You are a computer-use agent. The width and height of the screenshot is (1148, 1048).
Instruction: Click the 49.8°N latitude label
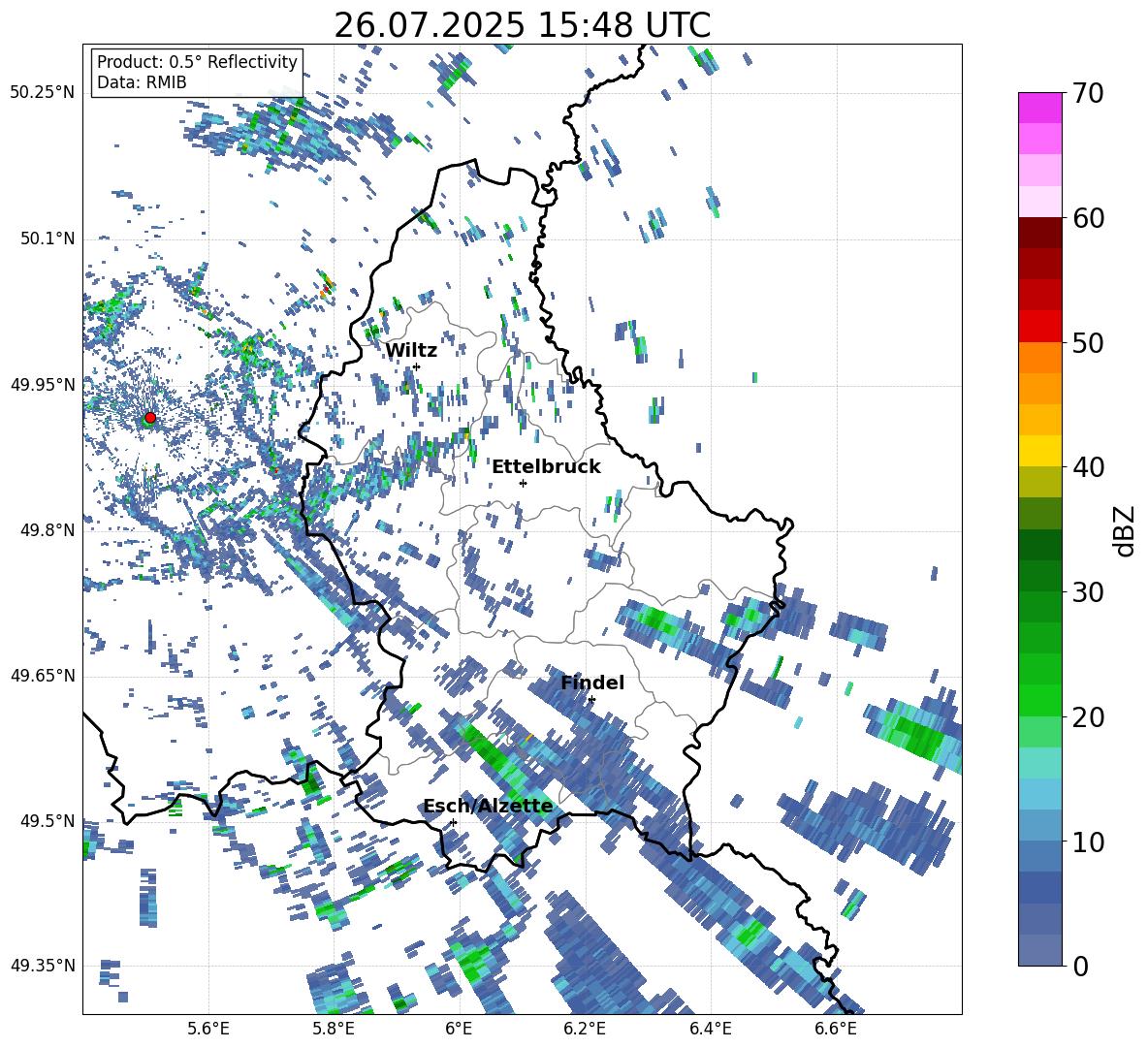[x=48, y=530]
